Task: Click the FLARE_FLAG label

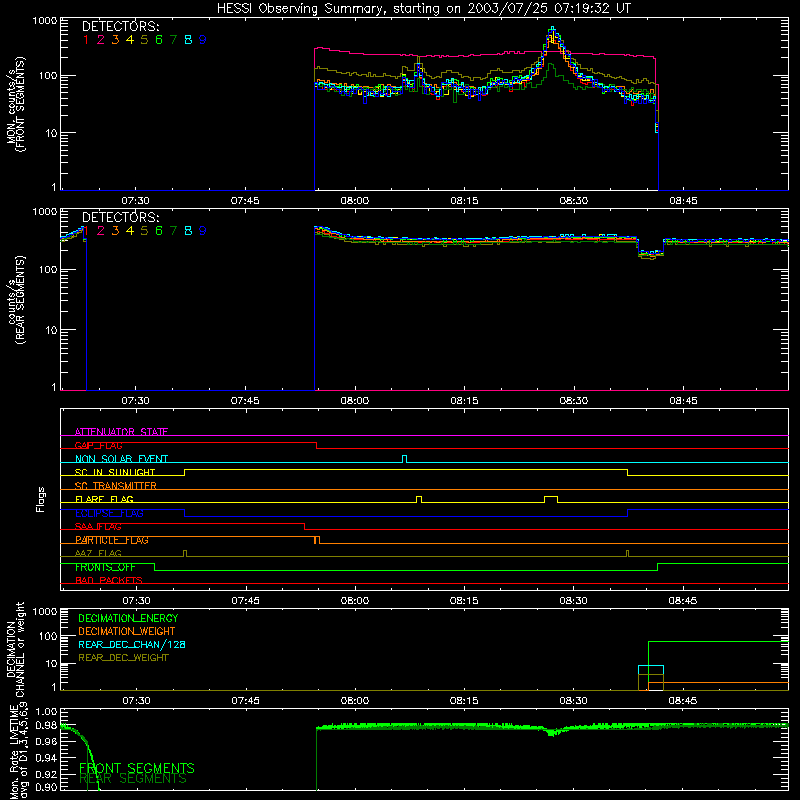Action: coord(104,499)
